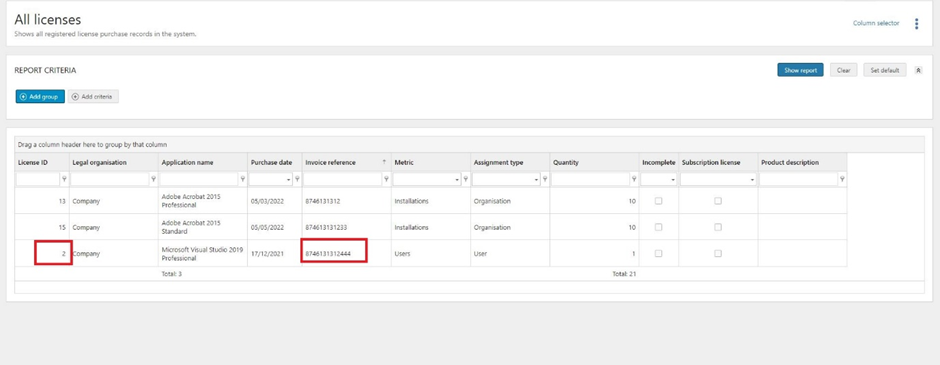Select the Adobe Acrobat 2015 Professional cell
The height and width of the screenshot is (365, 940).
(x=203, y=201)
